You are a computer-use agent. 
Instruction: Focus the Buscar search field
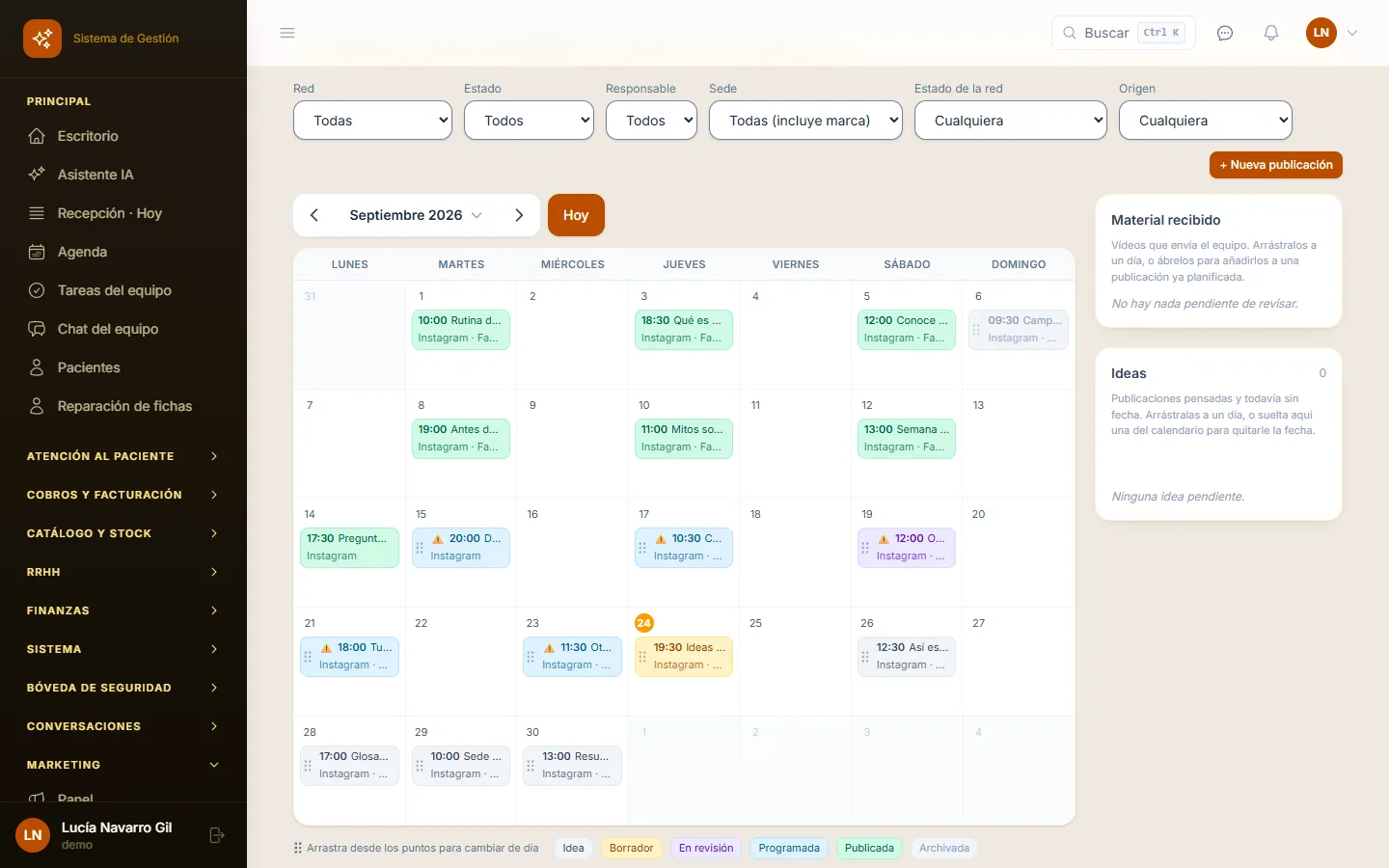pos(1124,33)
